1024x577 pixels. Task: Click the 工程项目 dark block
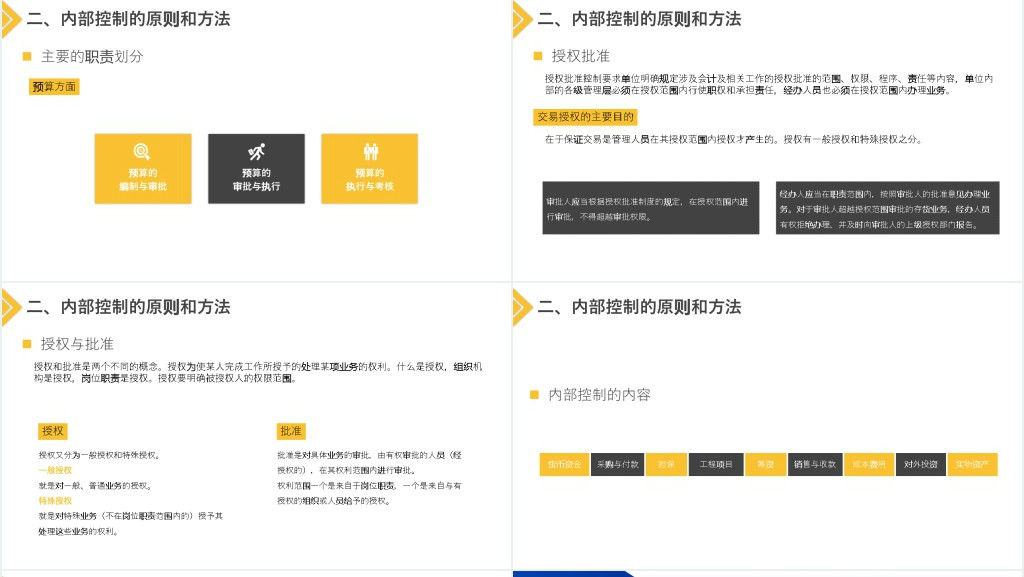tap(715, 464)
